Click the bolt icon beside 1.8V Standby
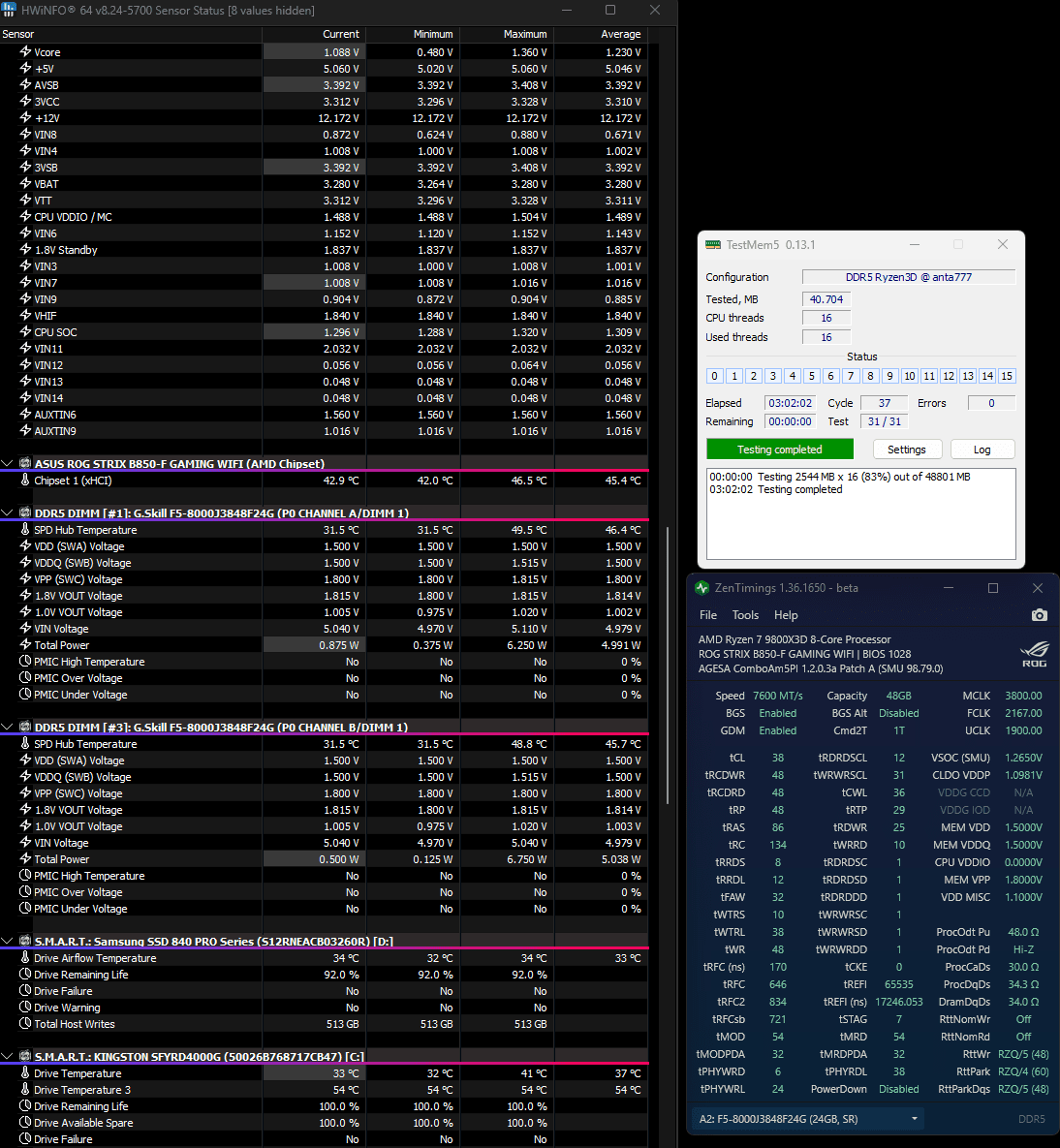 (x=25, y=250)
